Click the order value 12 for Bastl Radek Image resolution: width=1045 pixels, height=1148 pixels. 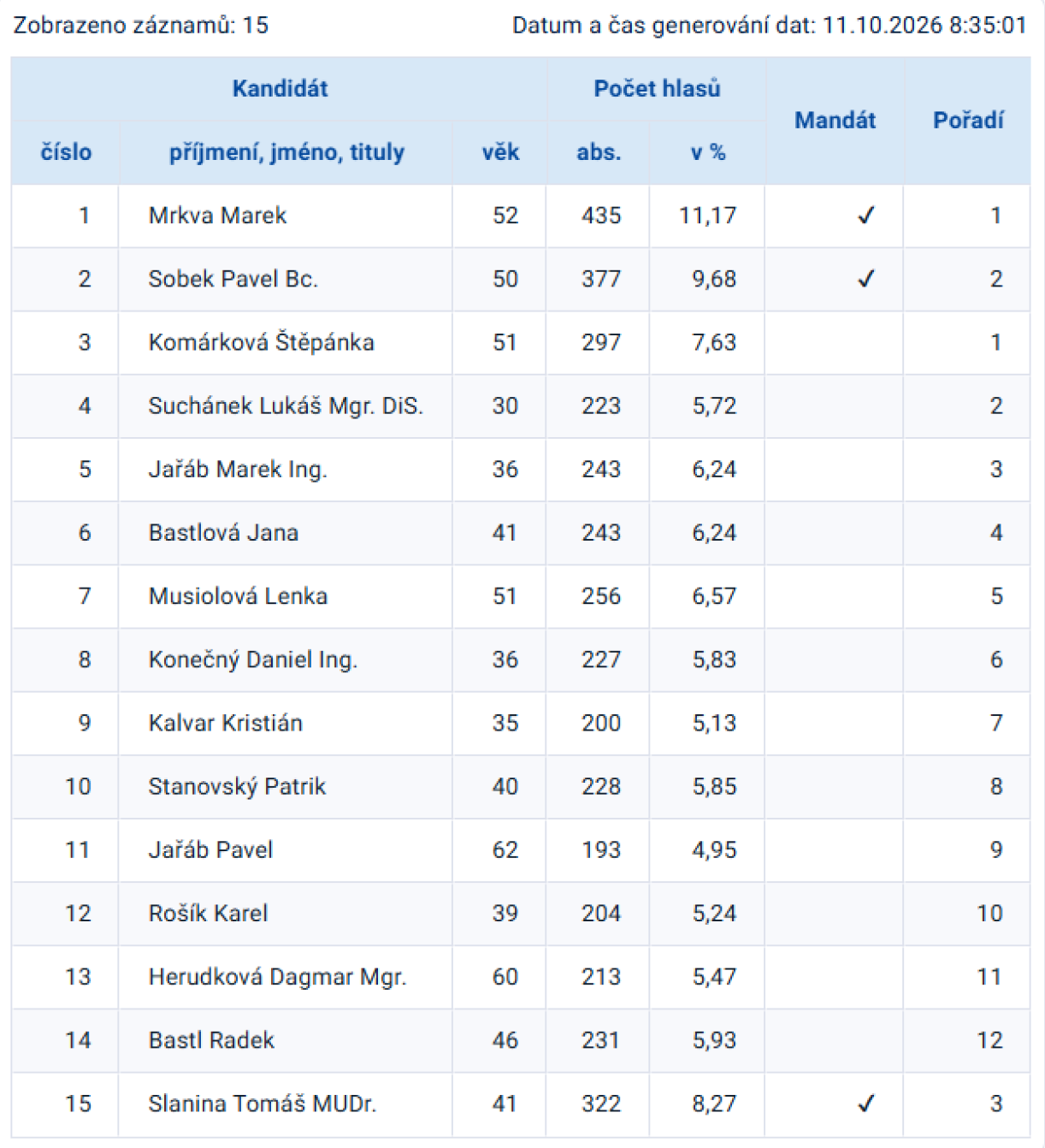pos(989,1040)
